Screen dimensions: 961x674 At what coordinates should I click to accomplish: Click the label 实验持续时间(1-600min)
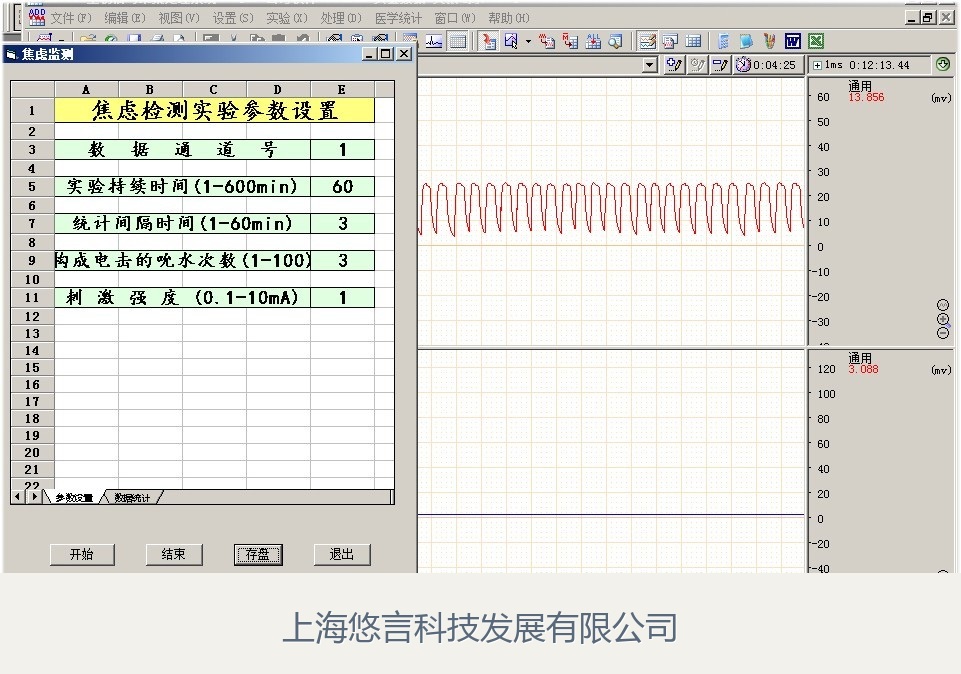click(x=182, y=186)
